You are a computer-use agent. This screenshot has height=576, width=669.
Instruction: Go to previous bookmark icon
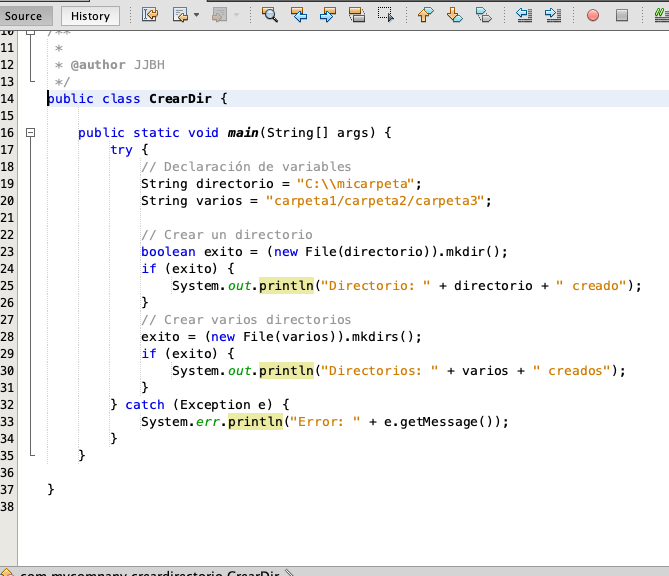425,15
